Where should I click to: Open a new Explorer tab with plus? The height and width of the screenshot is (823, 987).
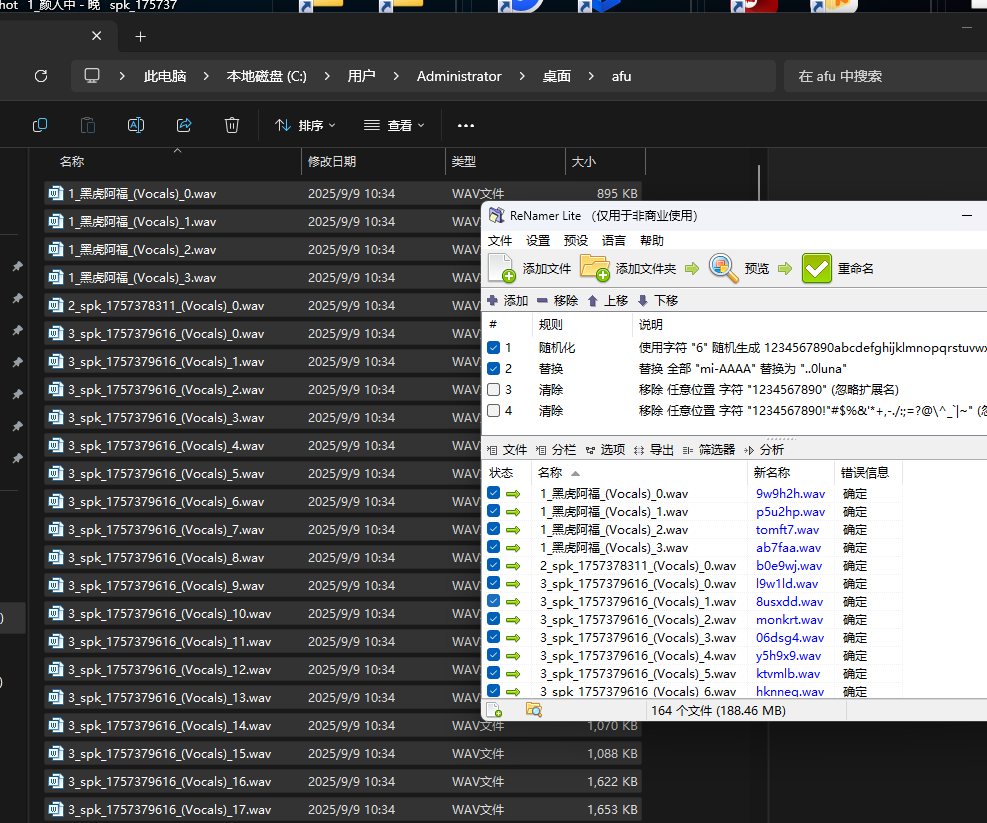(140, 37)
